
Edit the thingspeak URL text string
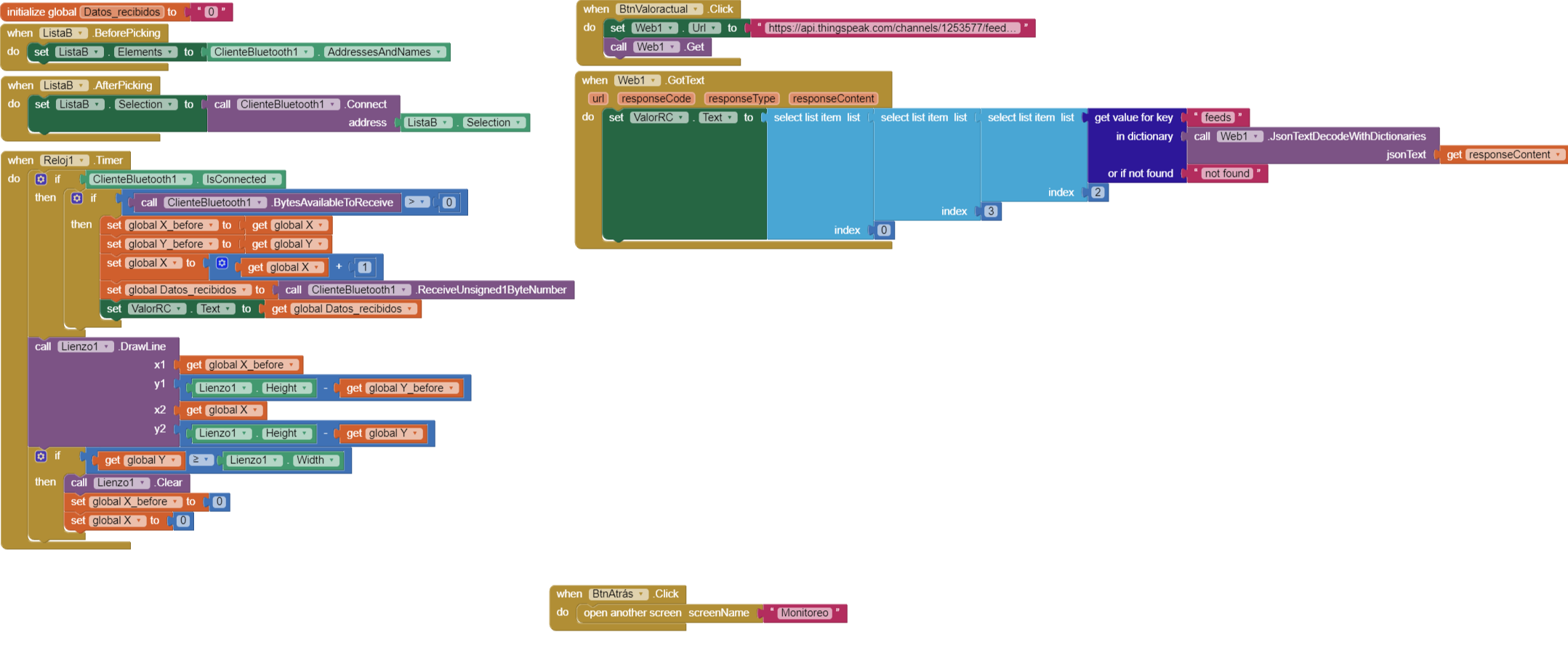tap(893, 28)
